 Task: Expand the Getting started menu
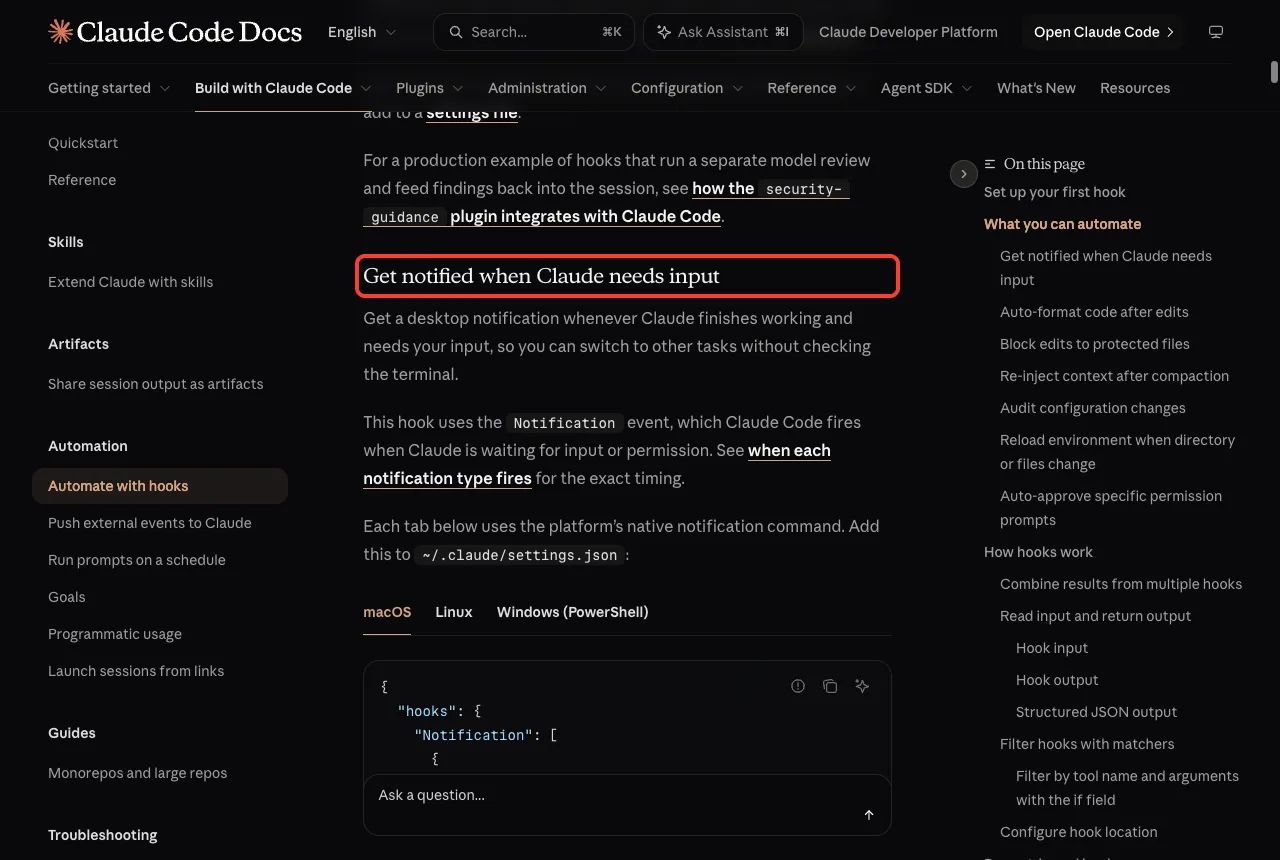(109, 88)
